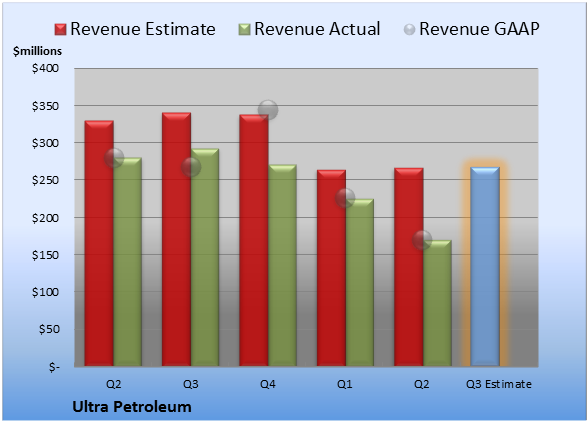Select the green actual bar for Q4
The width and height of the screenshot is (588, 422).
click(x=282, y=265)
